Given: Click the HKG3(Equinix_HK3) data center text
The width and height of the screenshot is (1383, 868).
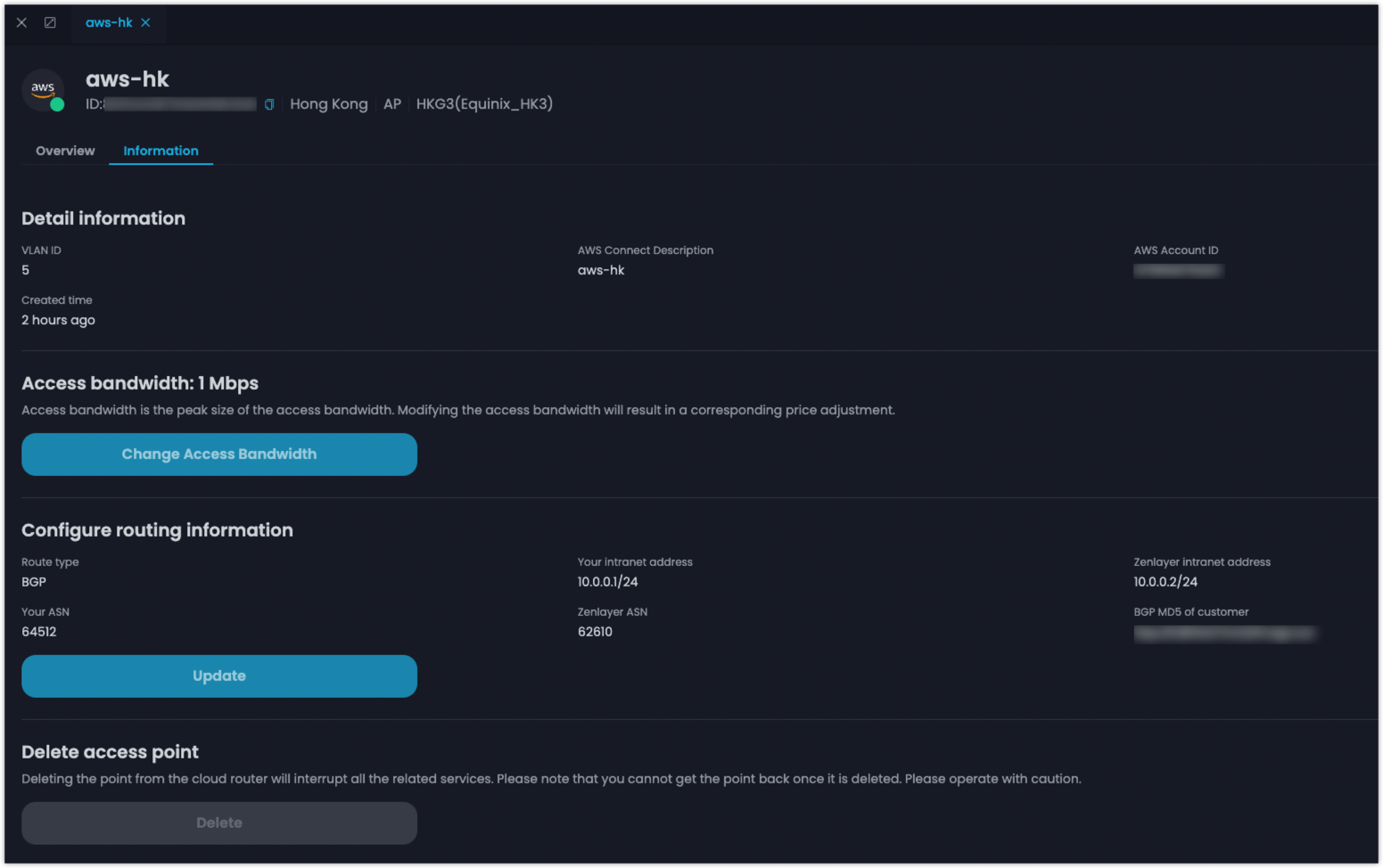Looking at the screenshot, I should pyautogui.click(x=484, y=104).
